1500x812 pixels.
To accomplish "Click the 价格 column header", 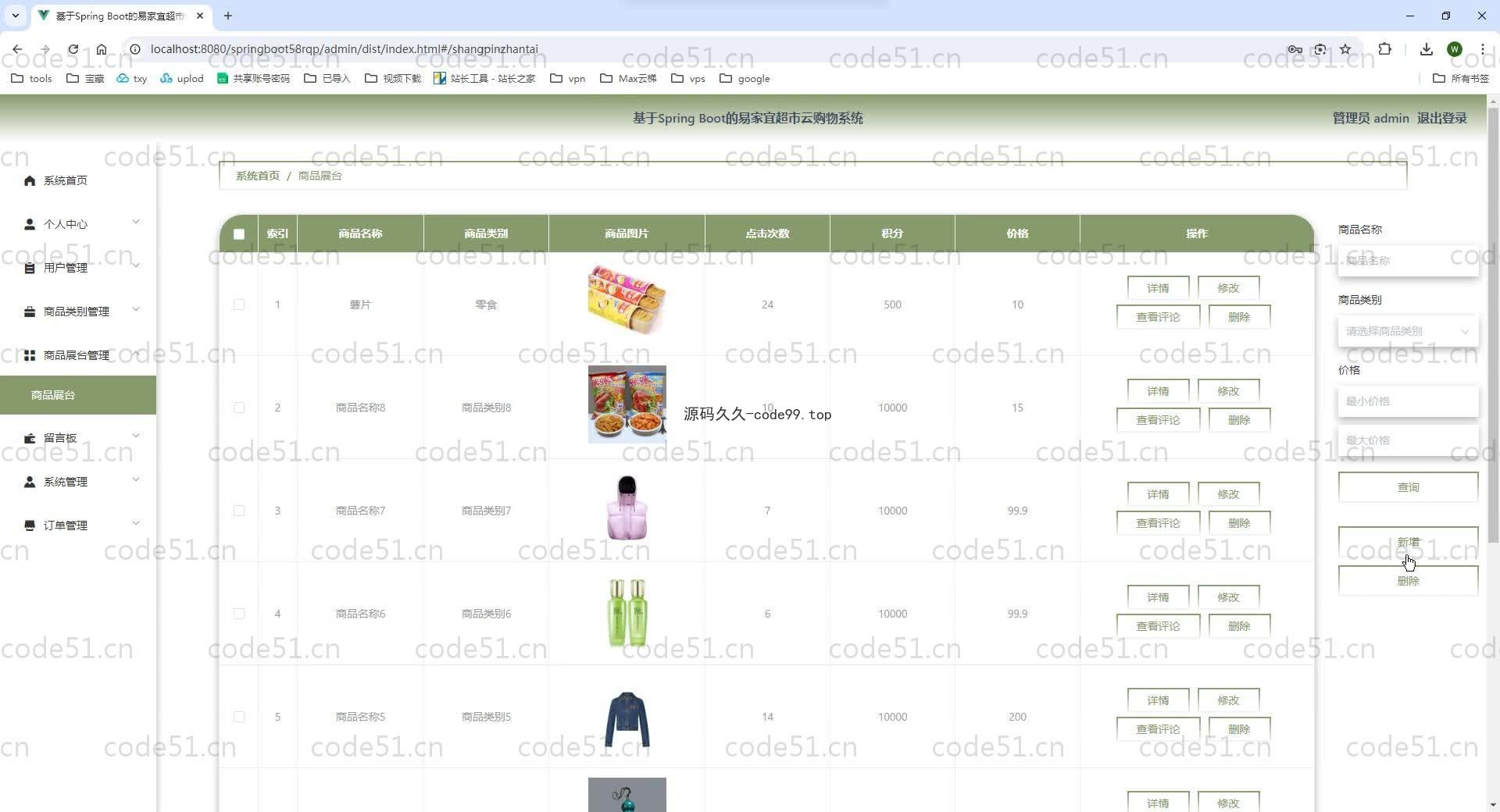I will (x=1017, y=233).
